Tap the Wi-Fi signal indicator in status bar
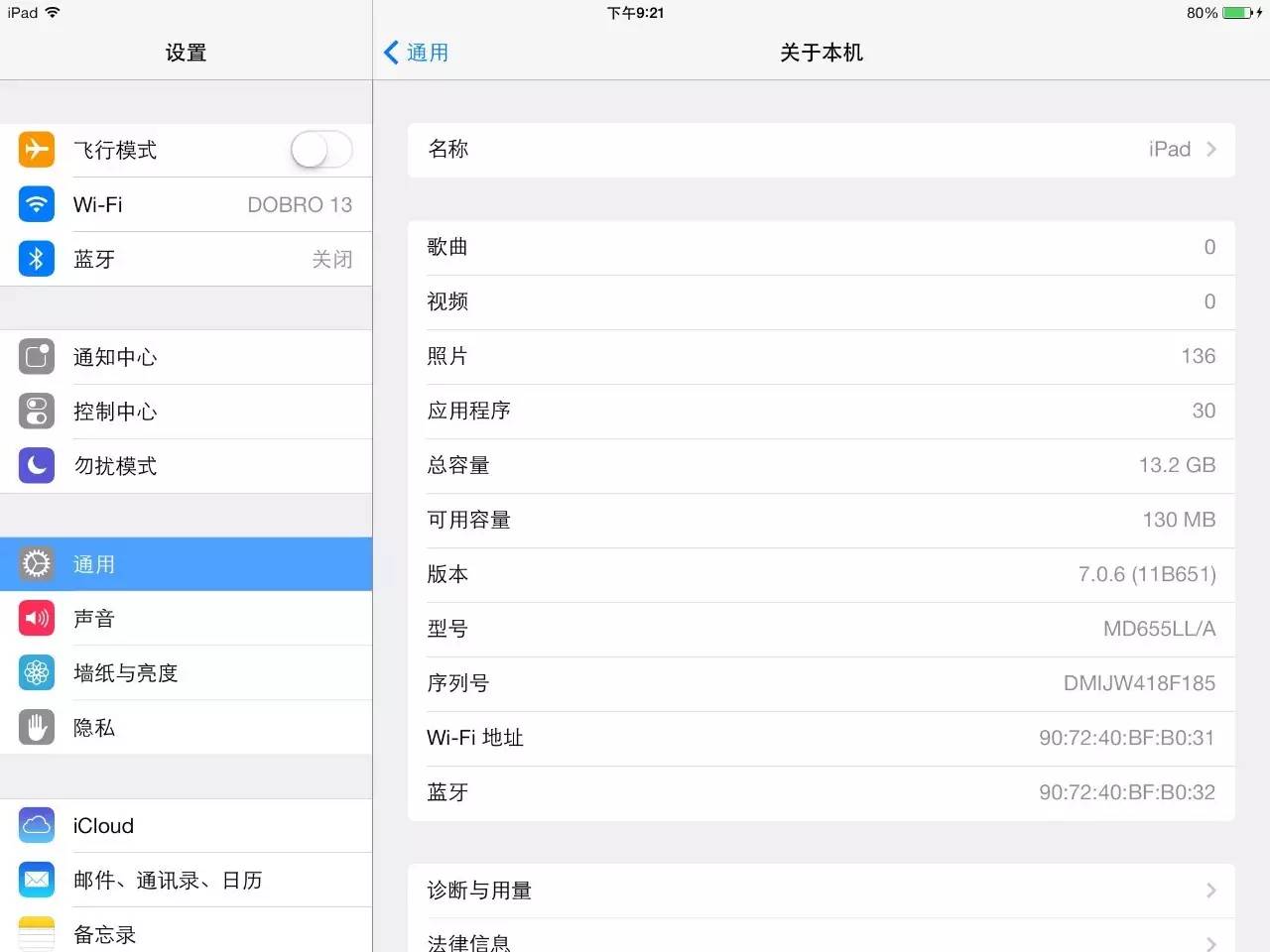 53,13
